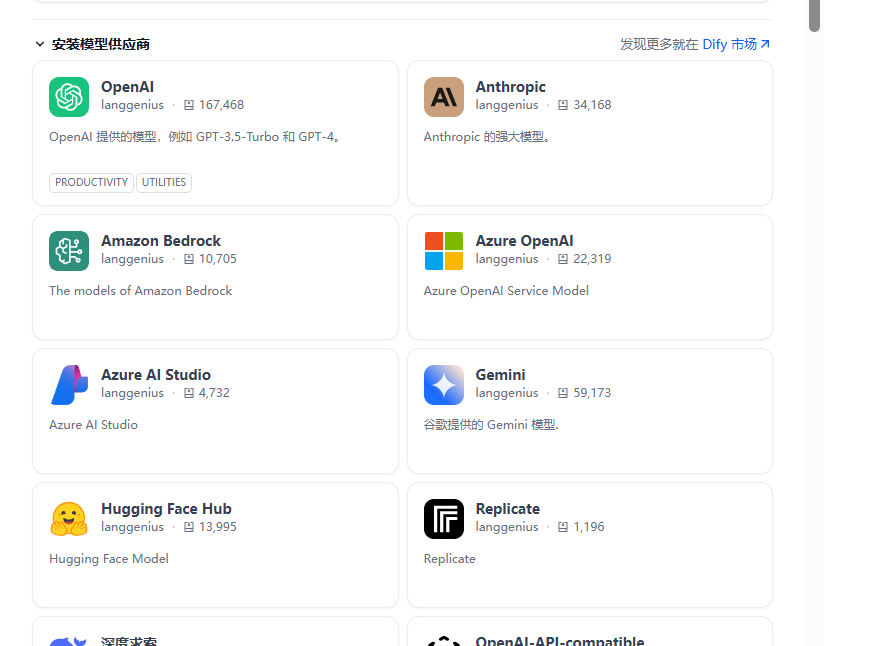Open the Anthropic provider title
893x646 pixels.
[x=511, y=87]
